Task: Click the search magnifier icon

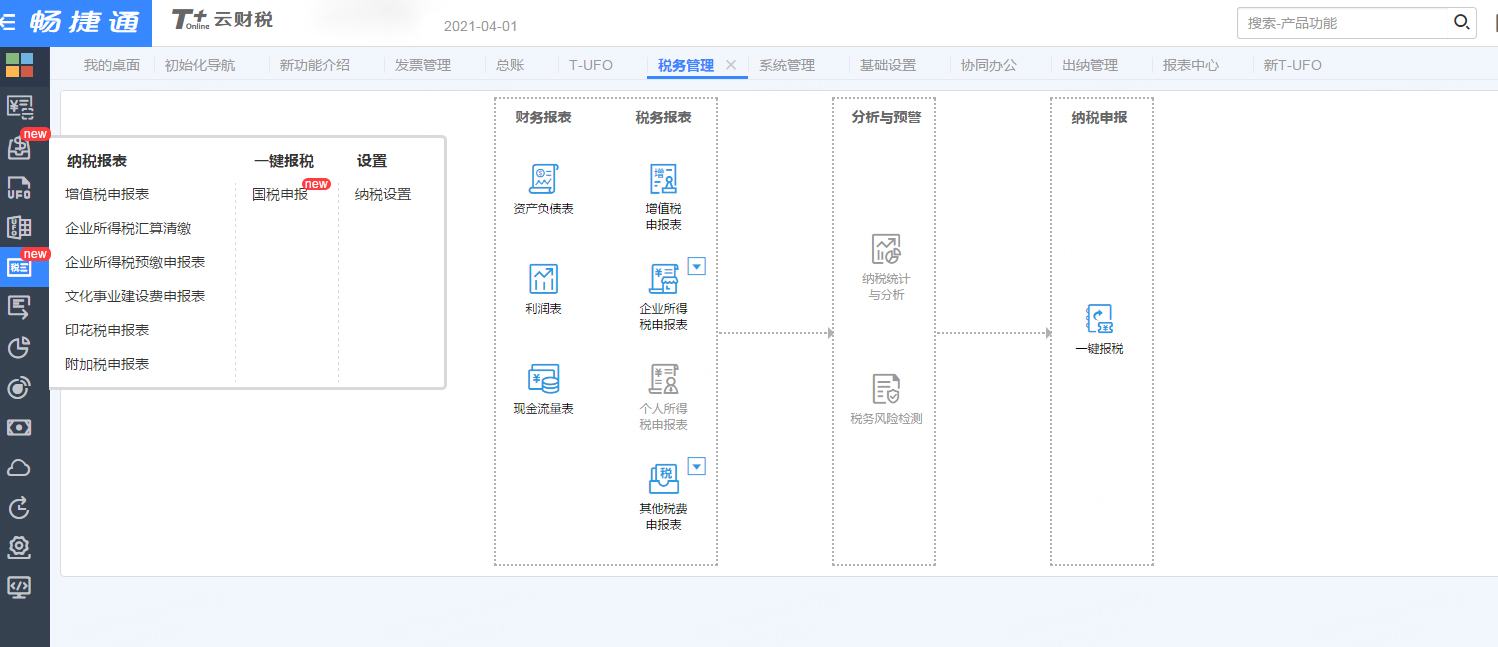Action: pyautogui.click(x=1461, y=22)
